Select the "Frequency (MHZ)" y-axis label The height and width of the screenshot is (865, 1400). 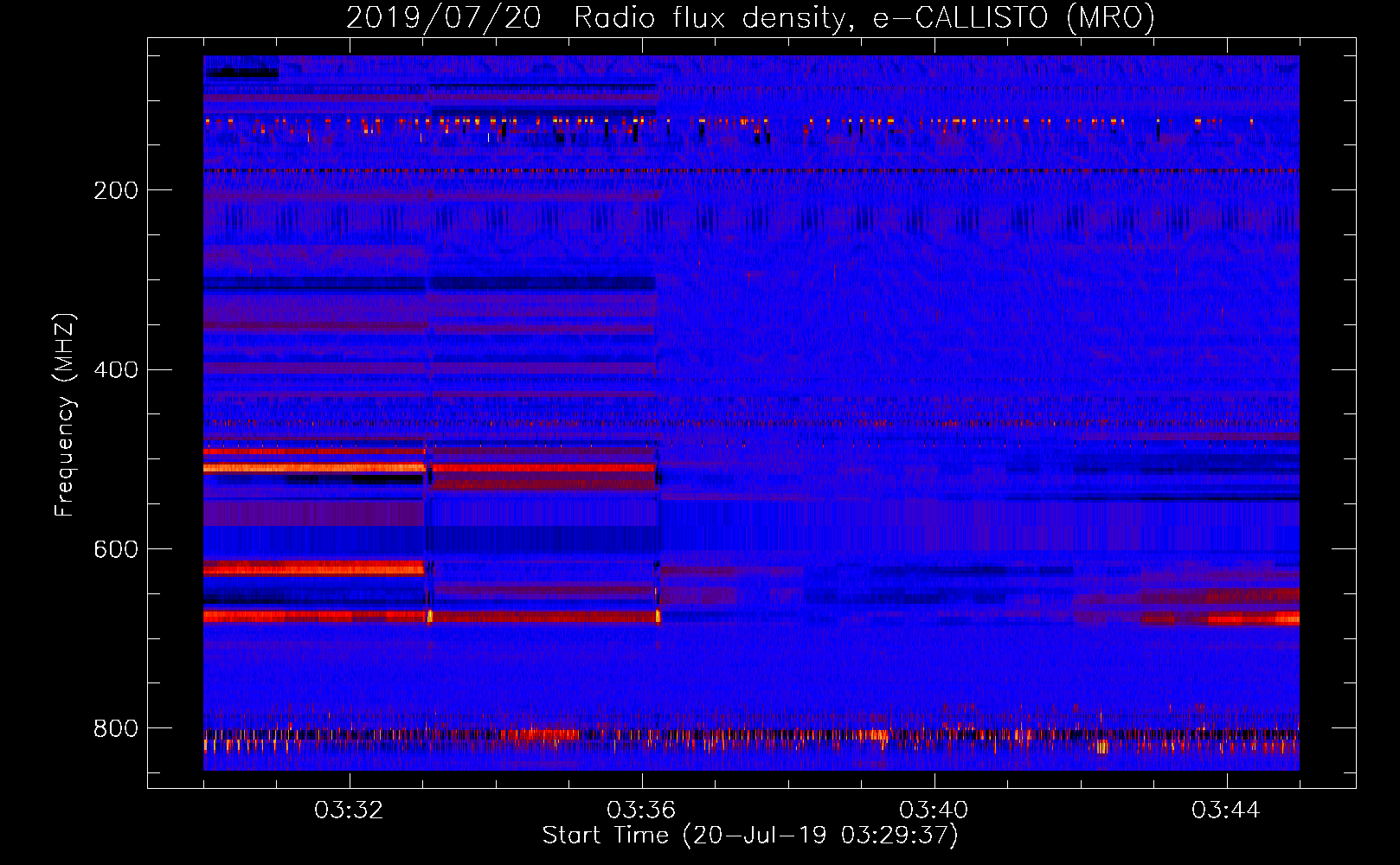click(65, 414)
